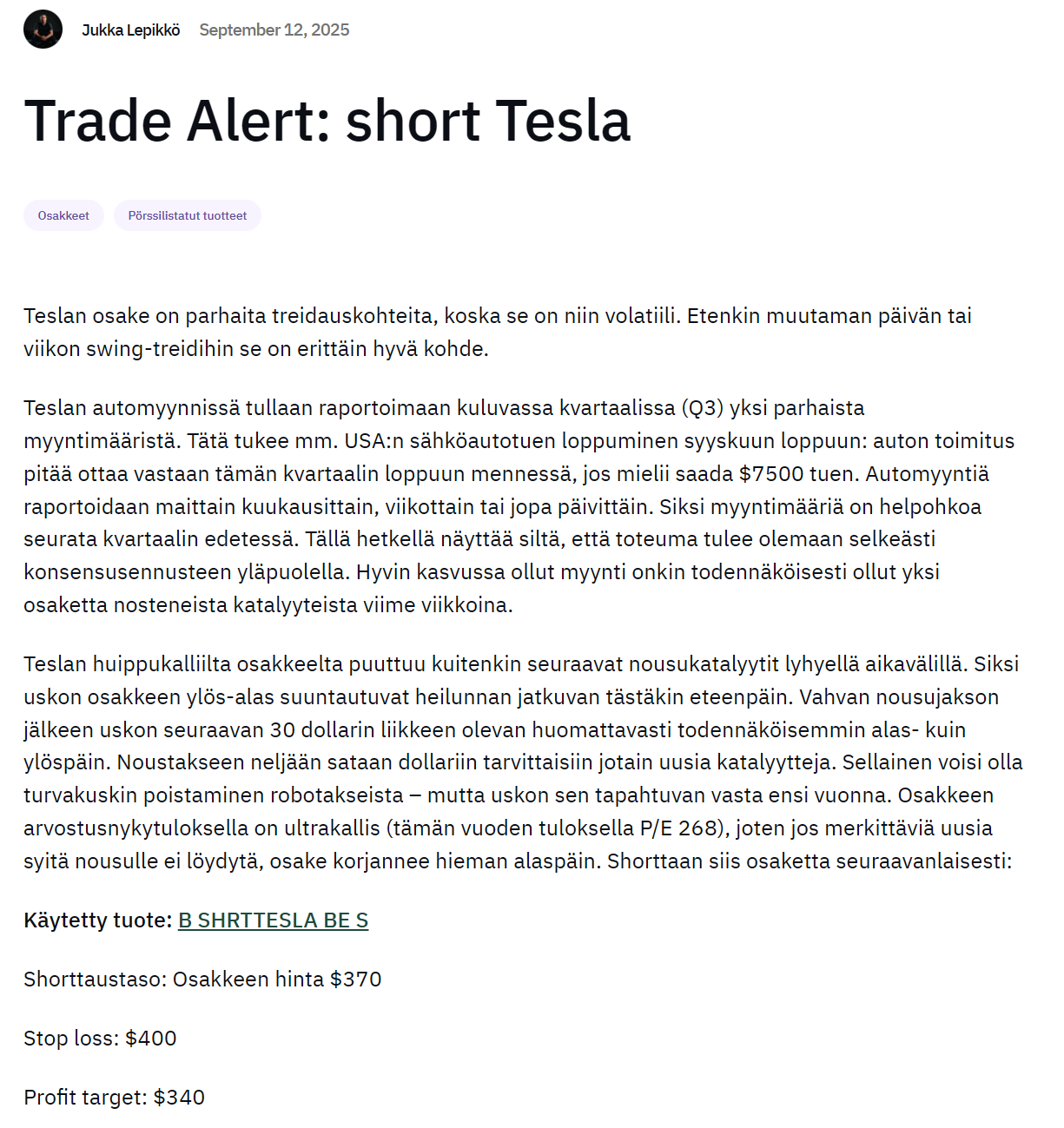1064x1128 pixels.
Task: Click the publication date September 12, 2025
Action: point(274,30)
